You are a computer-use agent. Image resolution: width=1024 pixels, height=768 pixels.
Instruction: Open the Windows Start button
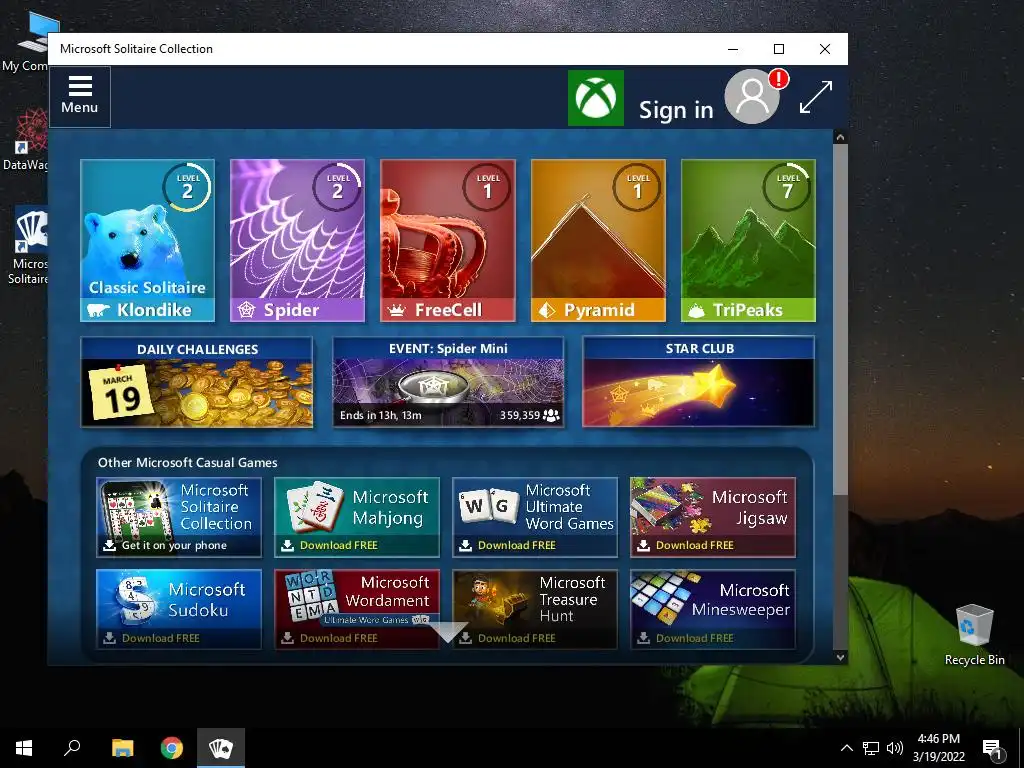coord(24,748)
